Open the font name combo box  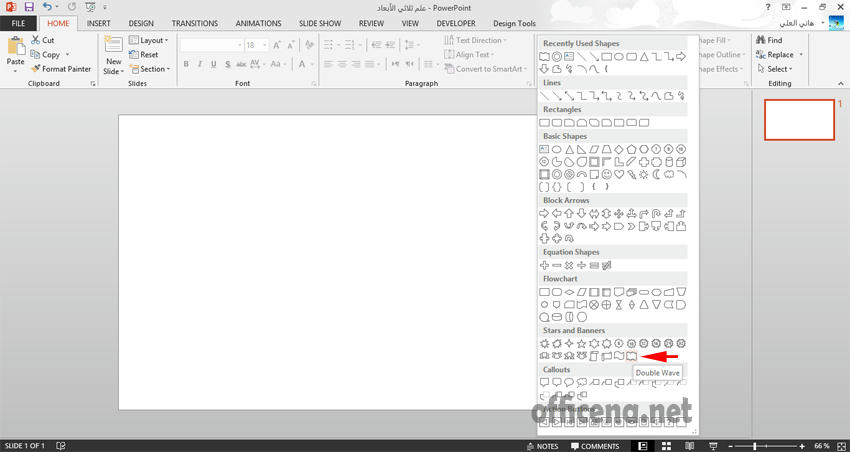point(211,46)
